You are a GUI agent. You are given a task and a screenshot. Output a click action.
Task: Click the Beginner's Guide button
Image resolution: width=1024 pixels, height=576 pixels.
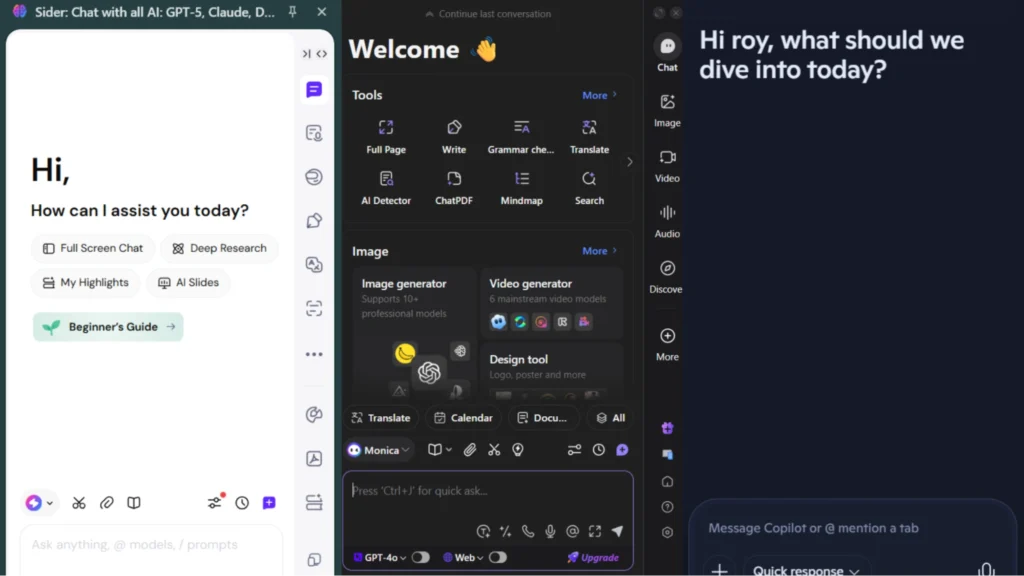pos(108,327)
